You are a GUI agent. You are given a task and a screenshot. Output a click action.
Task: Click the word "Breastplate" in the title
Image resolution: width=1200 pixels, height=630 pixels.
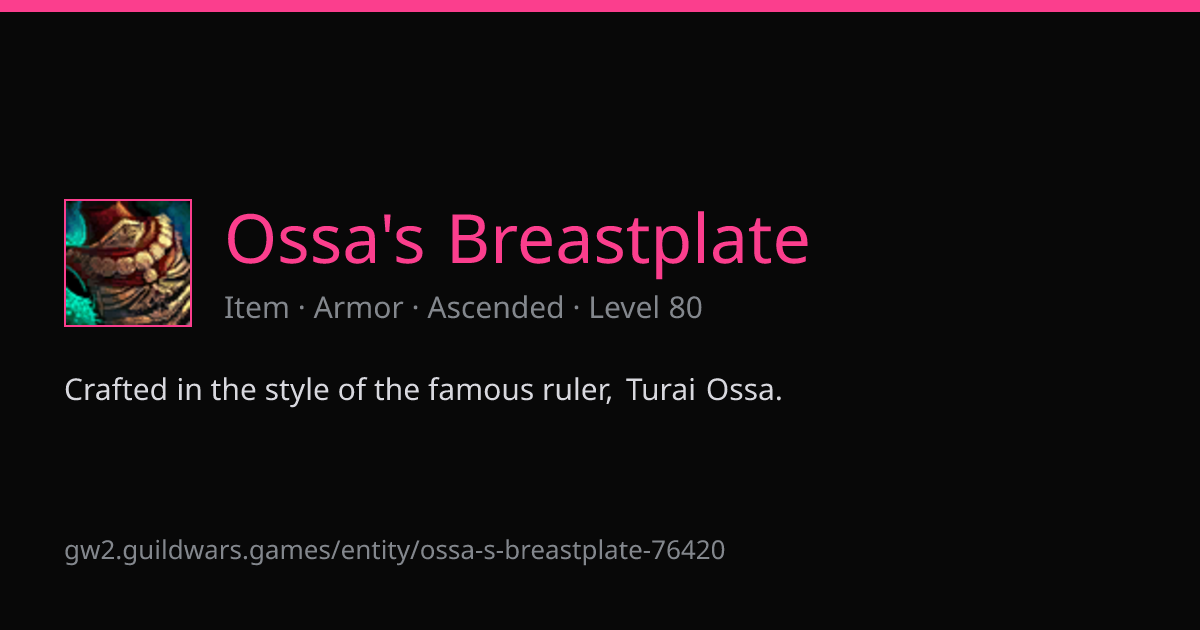coord(628,240)
